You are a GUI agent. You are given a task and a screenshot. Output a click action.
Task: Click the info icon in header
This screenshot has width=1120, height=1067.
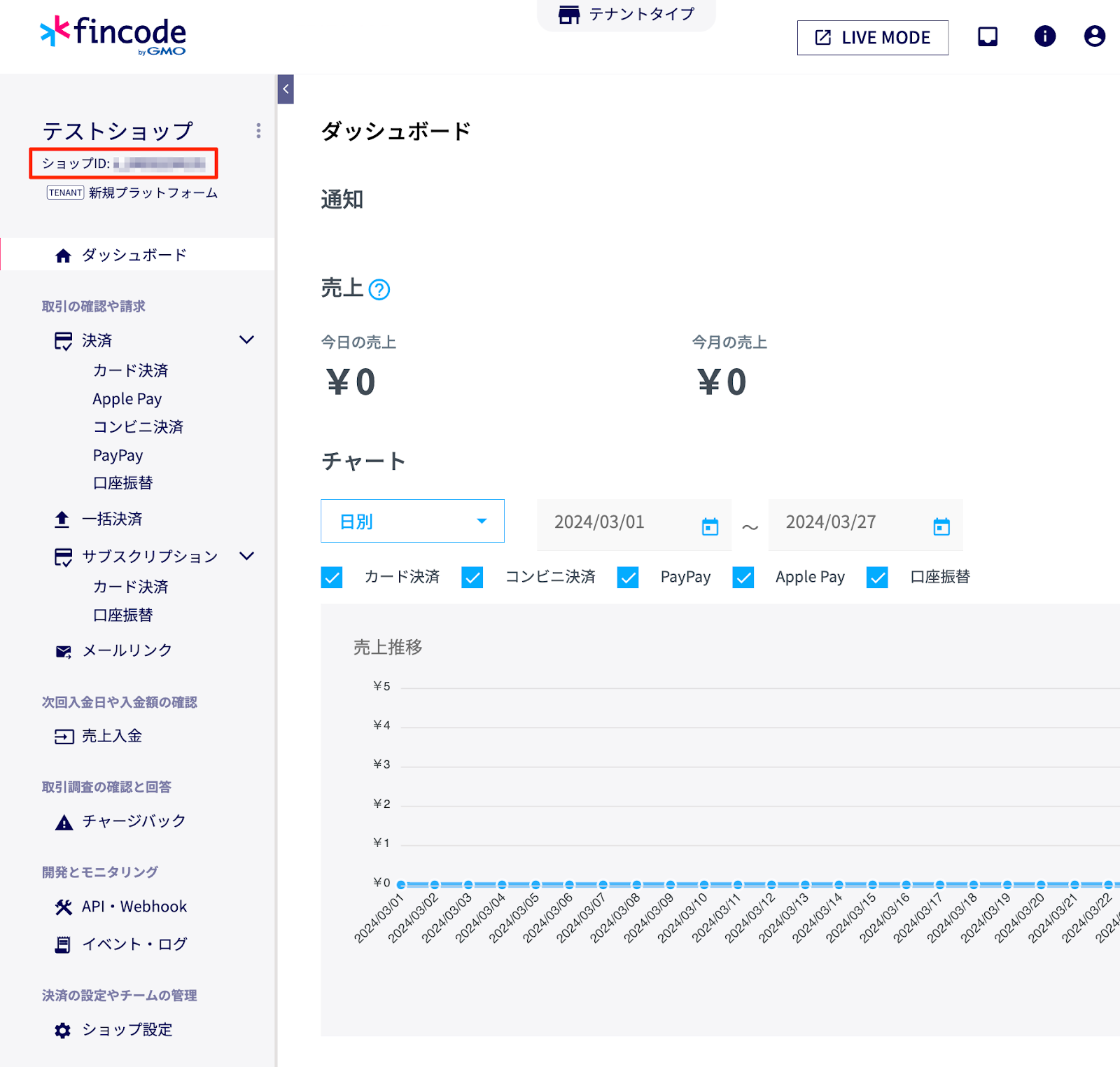point(1044,36)
